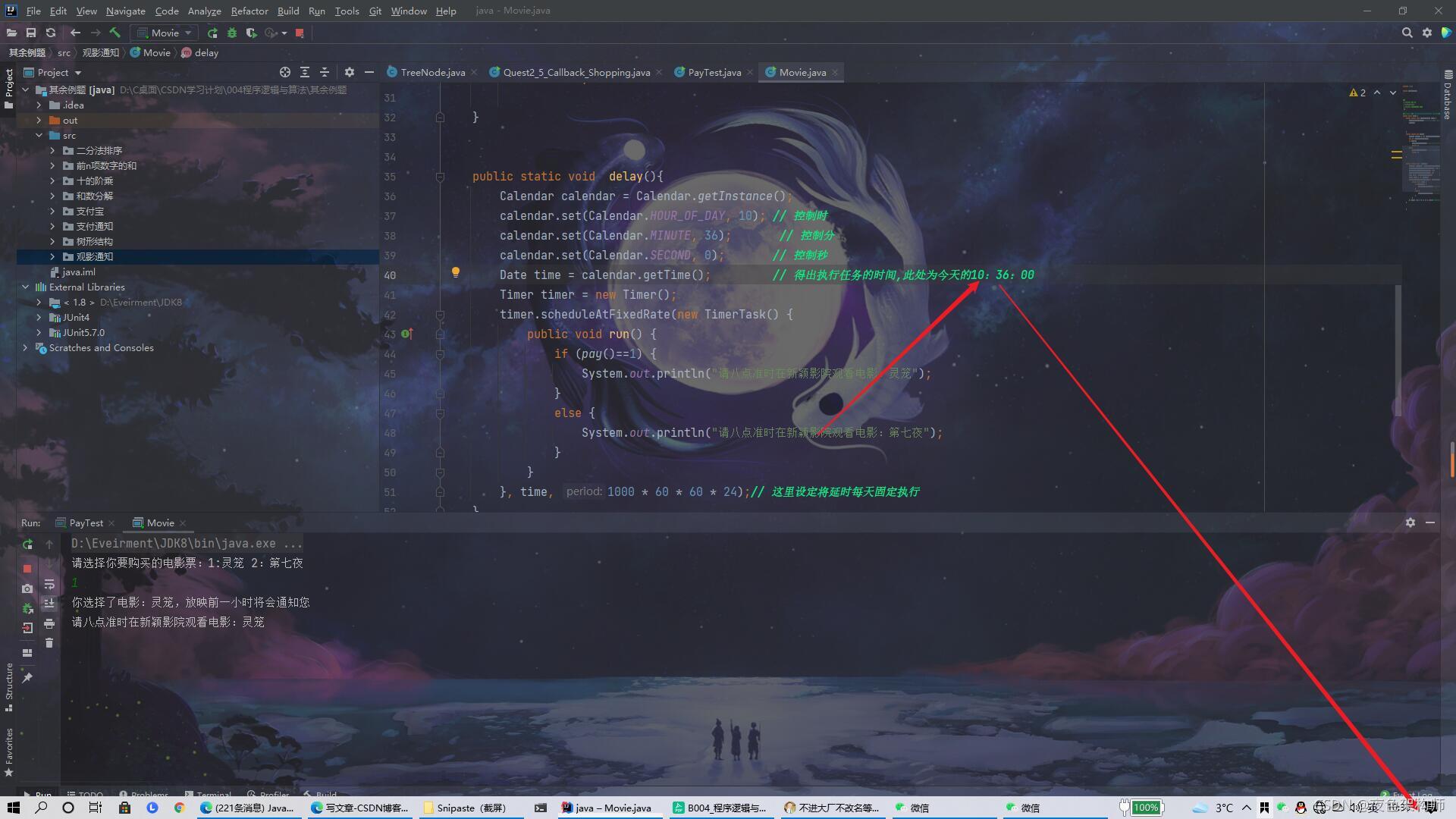
Task: Click the Expand All icon in Project panel
Action: click(x=305, y=72)
